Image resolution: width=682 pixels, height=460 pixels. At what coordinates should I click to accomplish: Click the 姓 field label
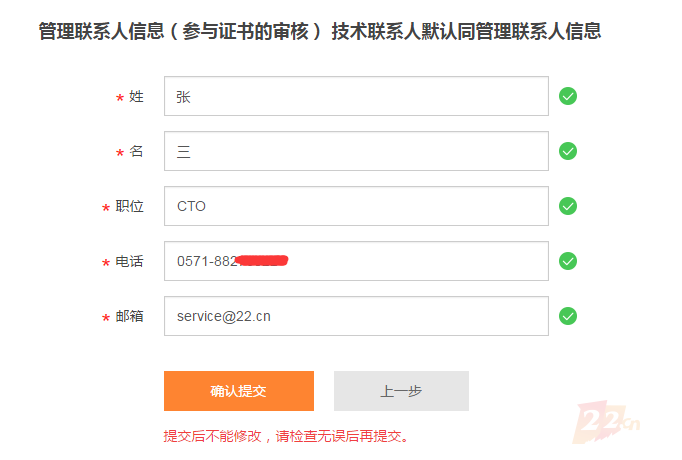(136, 96)
